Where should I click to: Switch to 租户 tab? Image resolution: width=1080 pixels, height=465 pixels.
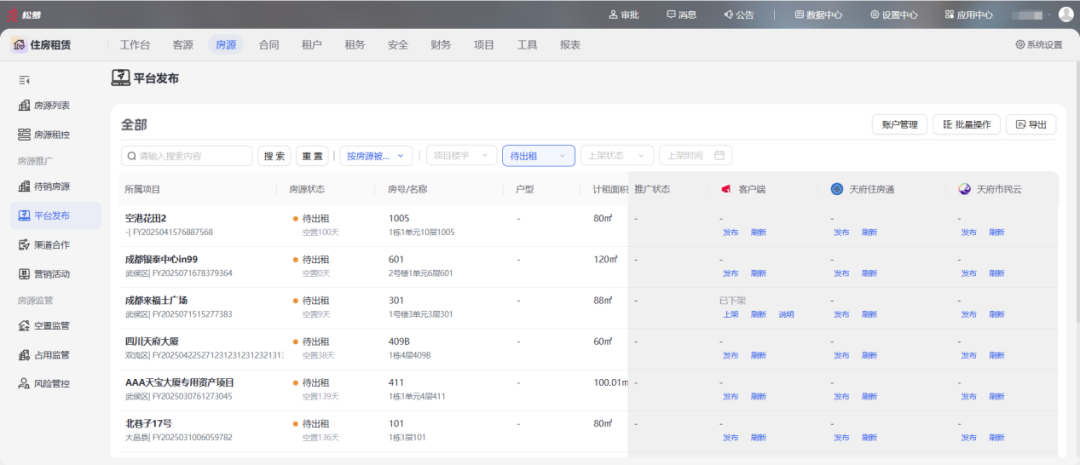[311, 45]
